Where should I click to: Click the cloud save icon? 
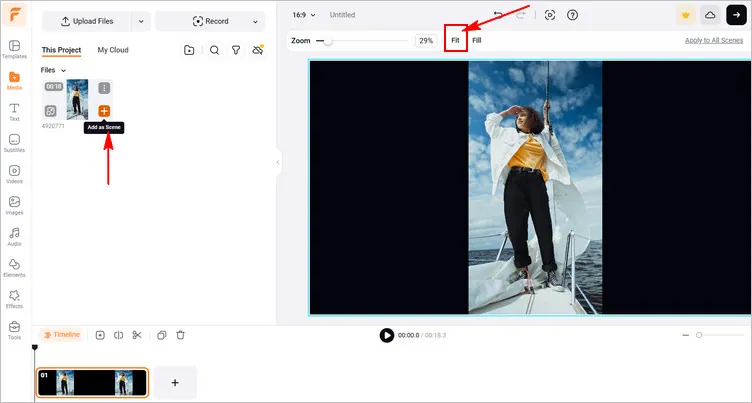(710, 15)
